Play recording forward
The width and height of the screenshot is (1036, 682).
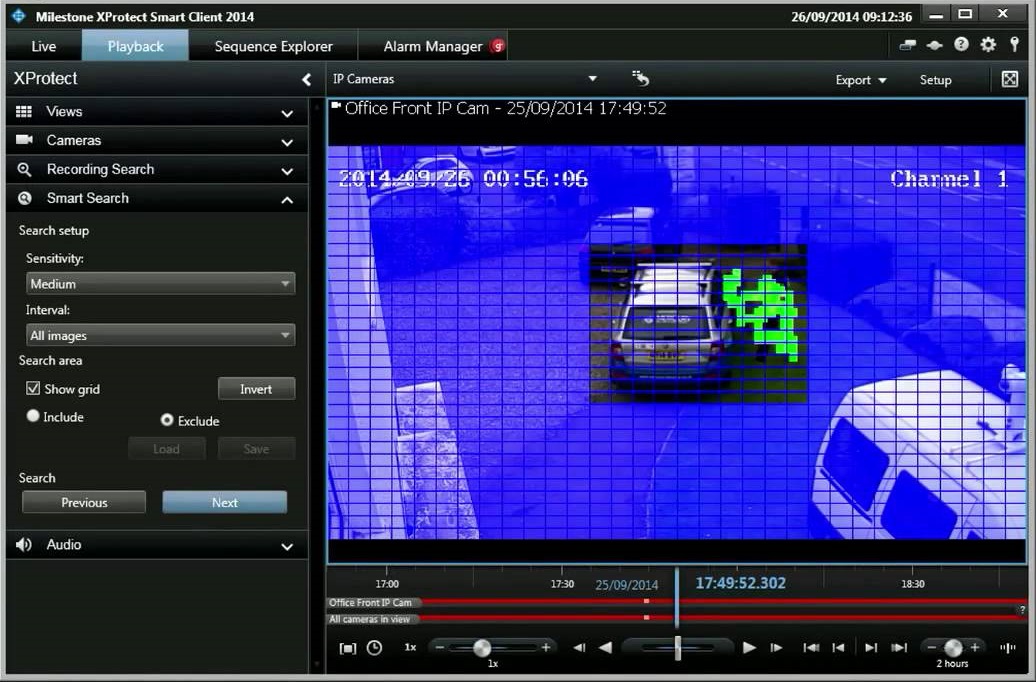(749, 648)
